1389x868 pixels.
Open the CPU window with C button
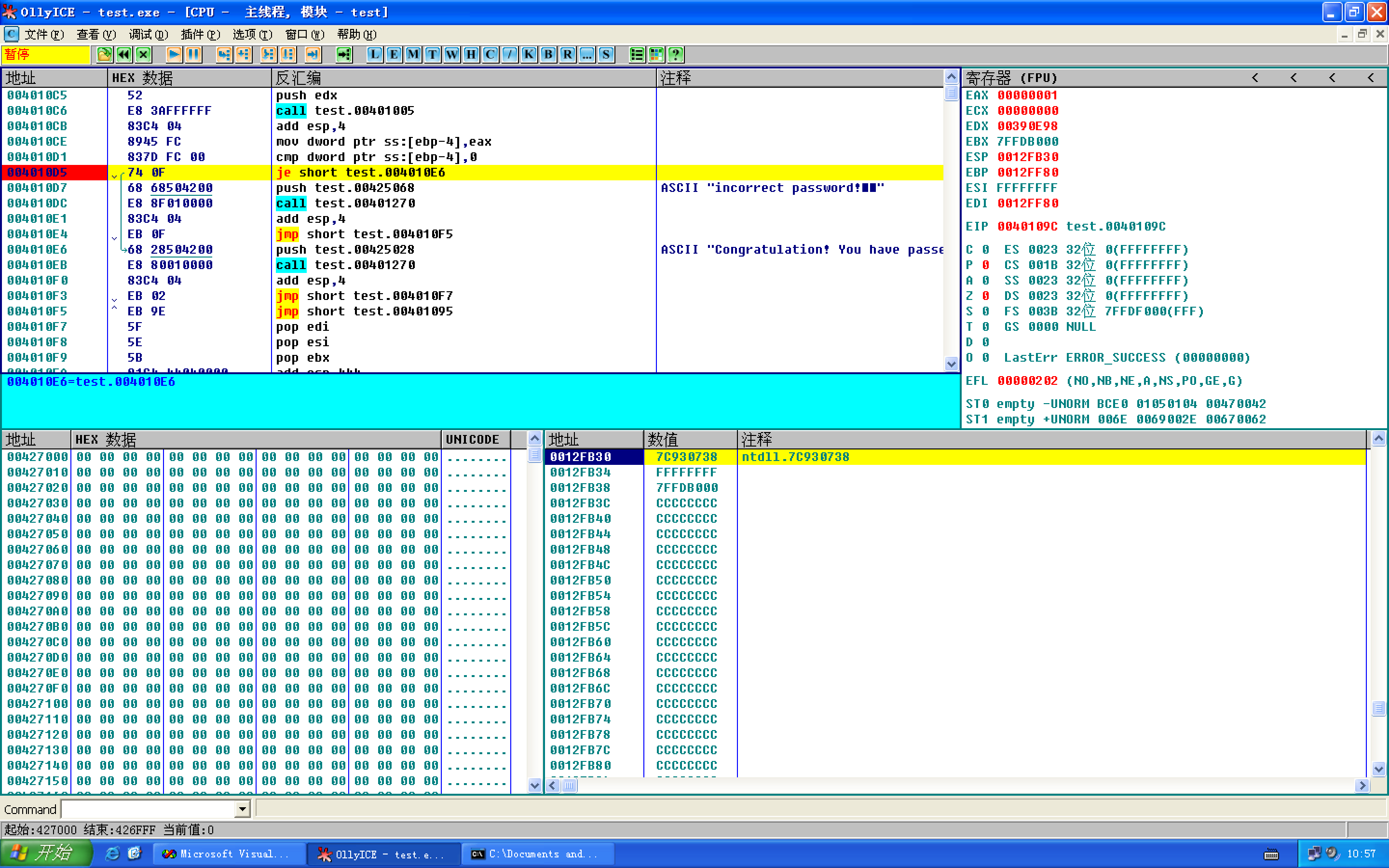tap(490, 54)
